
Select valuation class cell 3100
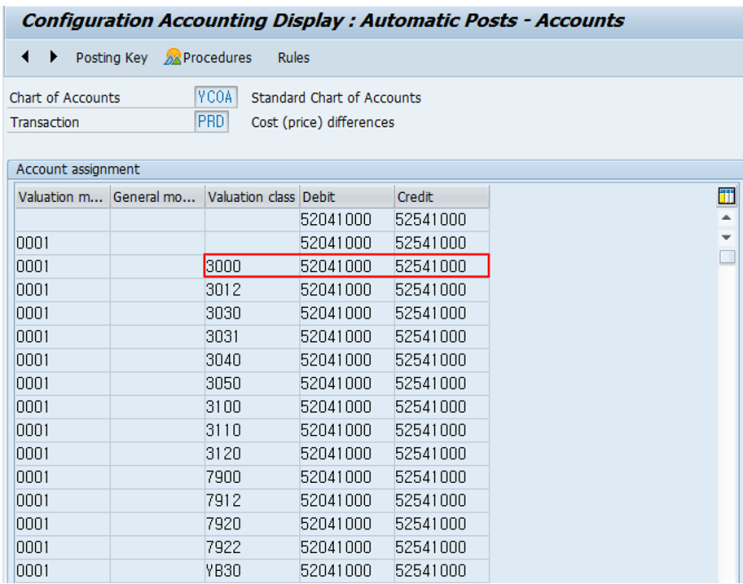(252, 407)
